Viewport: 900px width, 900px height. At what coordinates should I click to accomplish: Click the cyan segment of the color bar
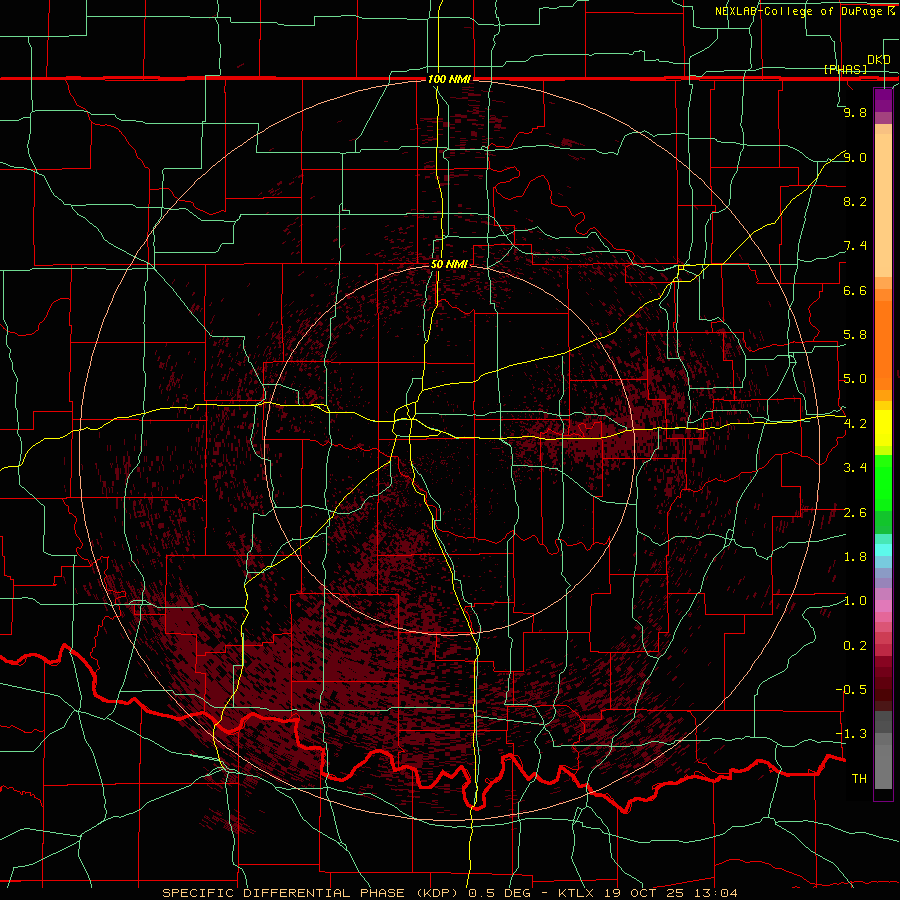883,550
